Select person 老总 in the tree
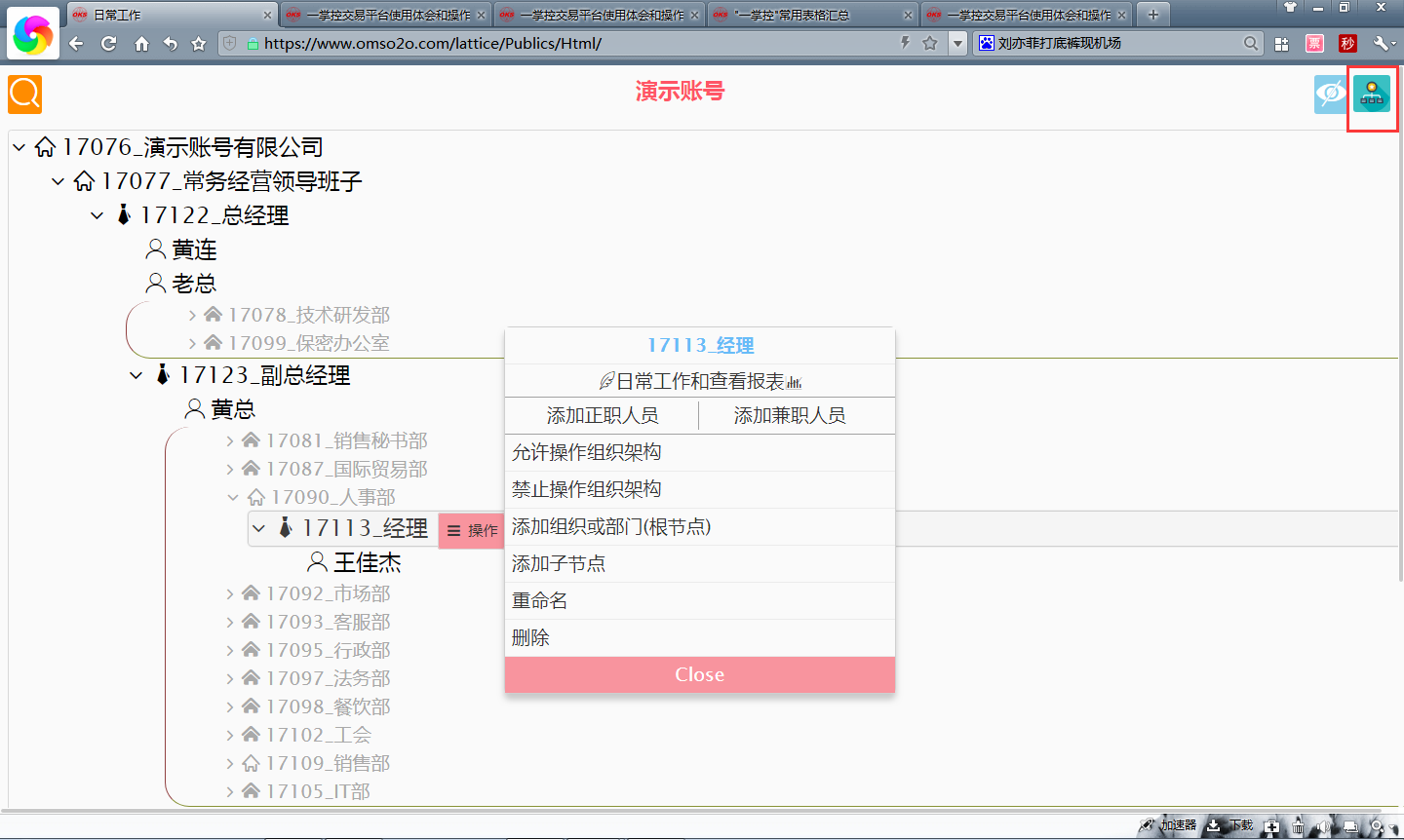Image resolution: width=1404 pixels, height=840 pixels. (181, 284)
